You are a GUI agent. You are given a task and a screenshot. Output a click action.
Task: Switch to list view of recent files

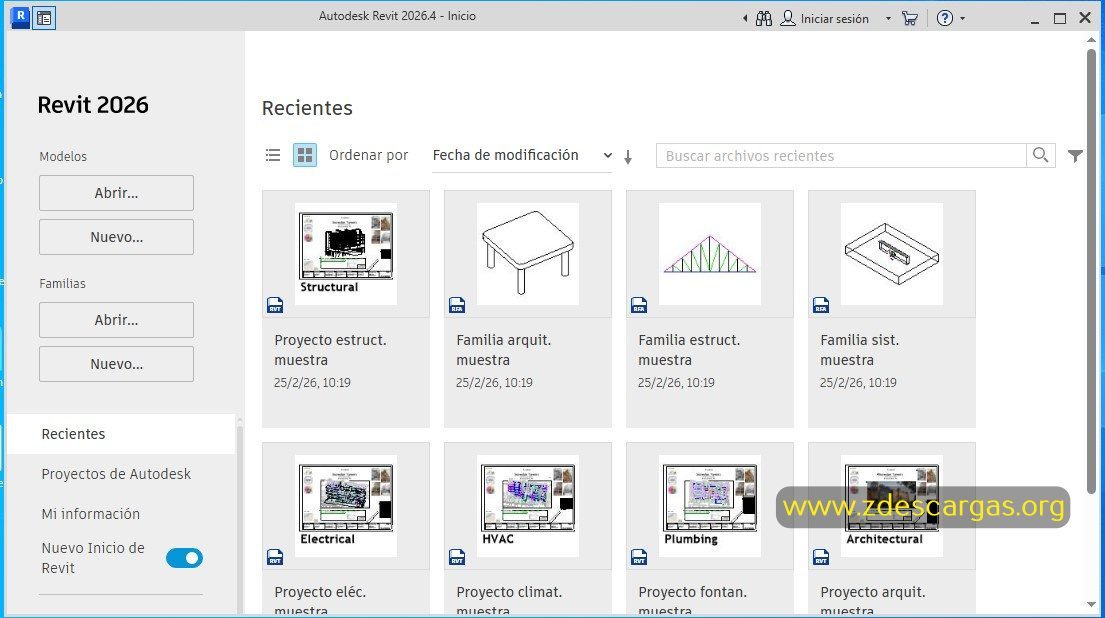click(x=273, y=155)
